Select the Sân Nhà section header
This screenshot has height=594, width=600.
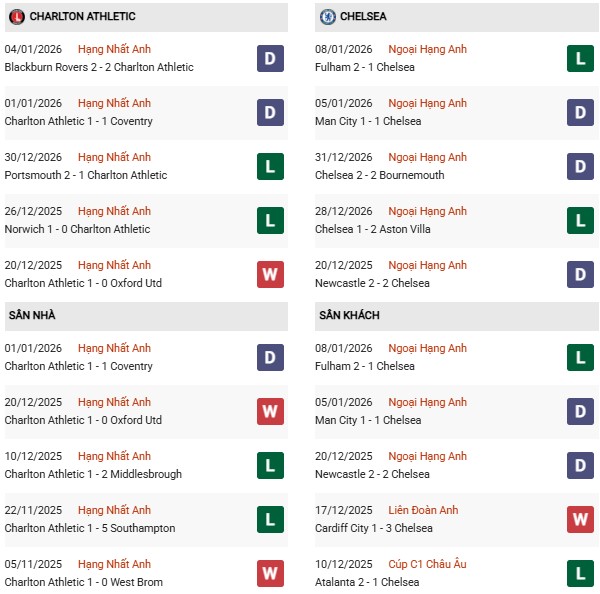click(x=32, y=315)
